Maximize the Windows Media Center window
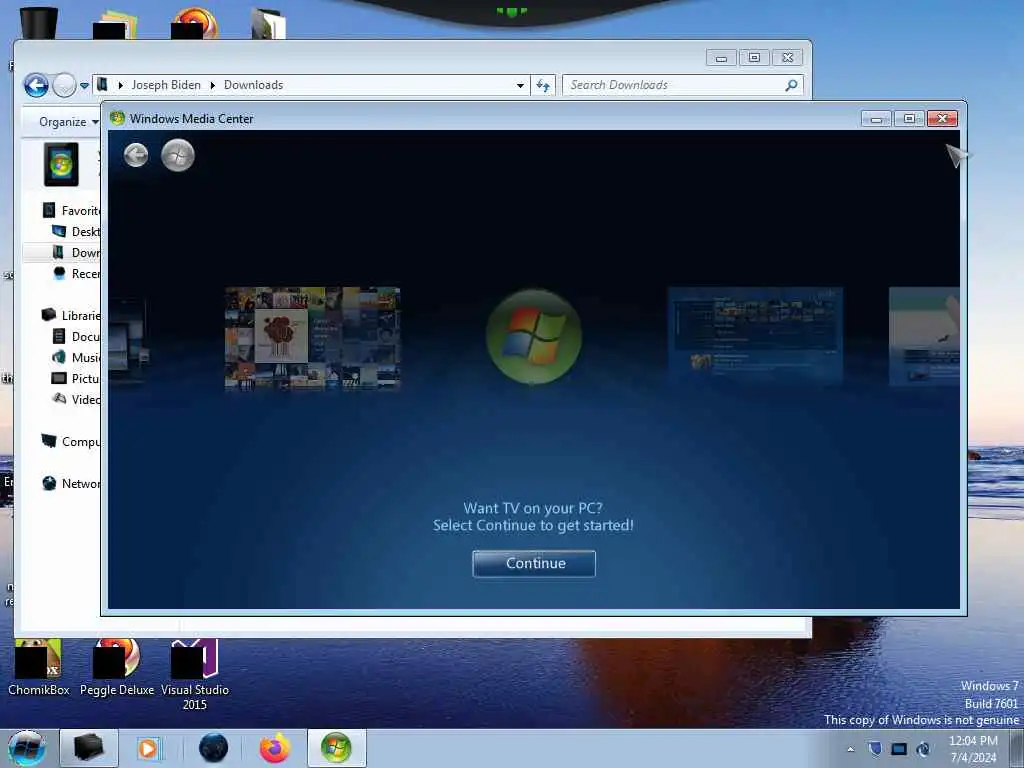Image resolution: width=1024 pixels, height=768 pixels. [x=909, y=118]
